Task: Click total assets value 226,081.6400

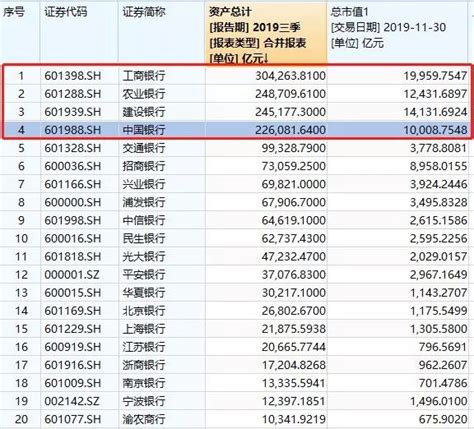Action: (x=290, y=130)
